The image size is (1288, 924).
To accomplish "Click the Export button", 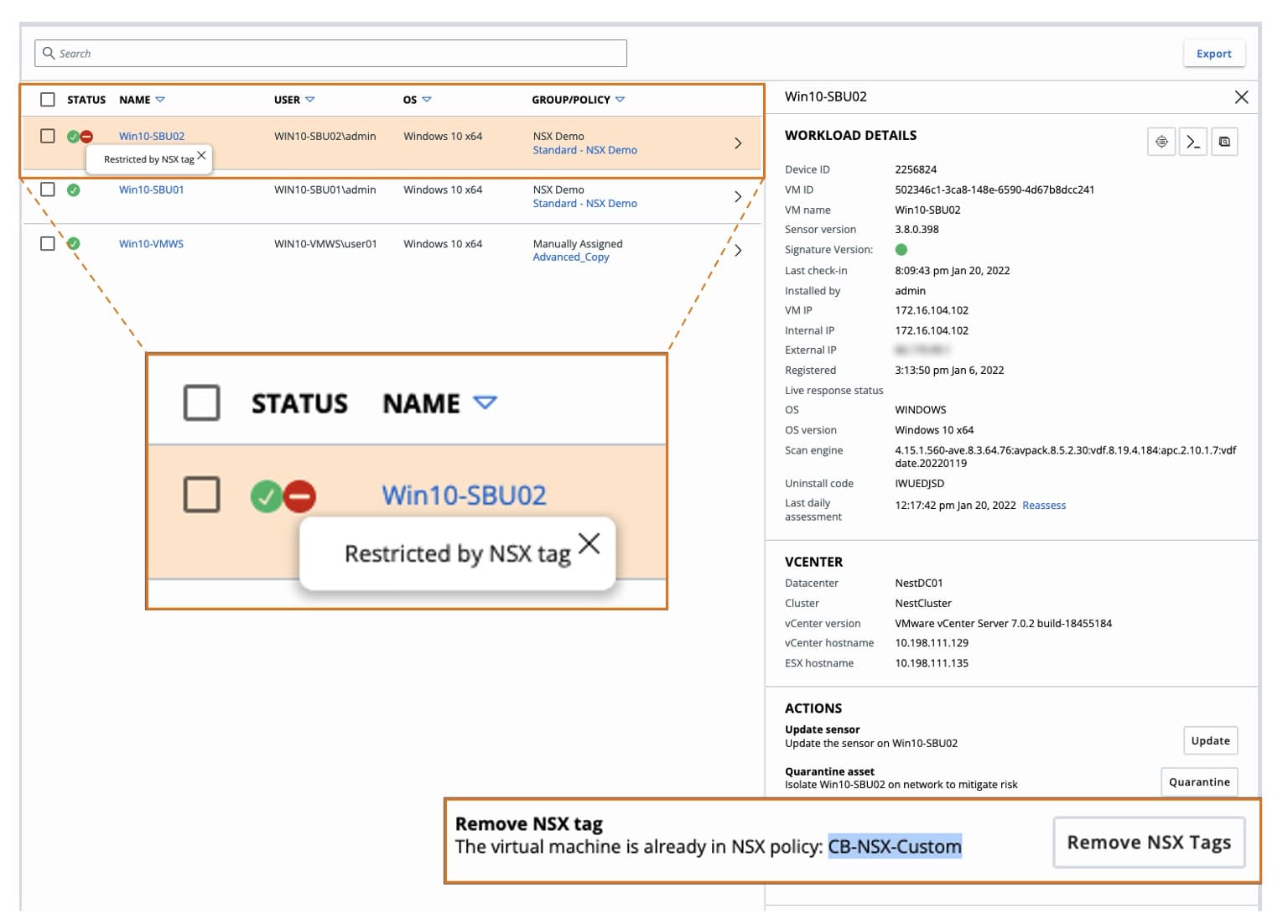I will [1213, 54].
